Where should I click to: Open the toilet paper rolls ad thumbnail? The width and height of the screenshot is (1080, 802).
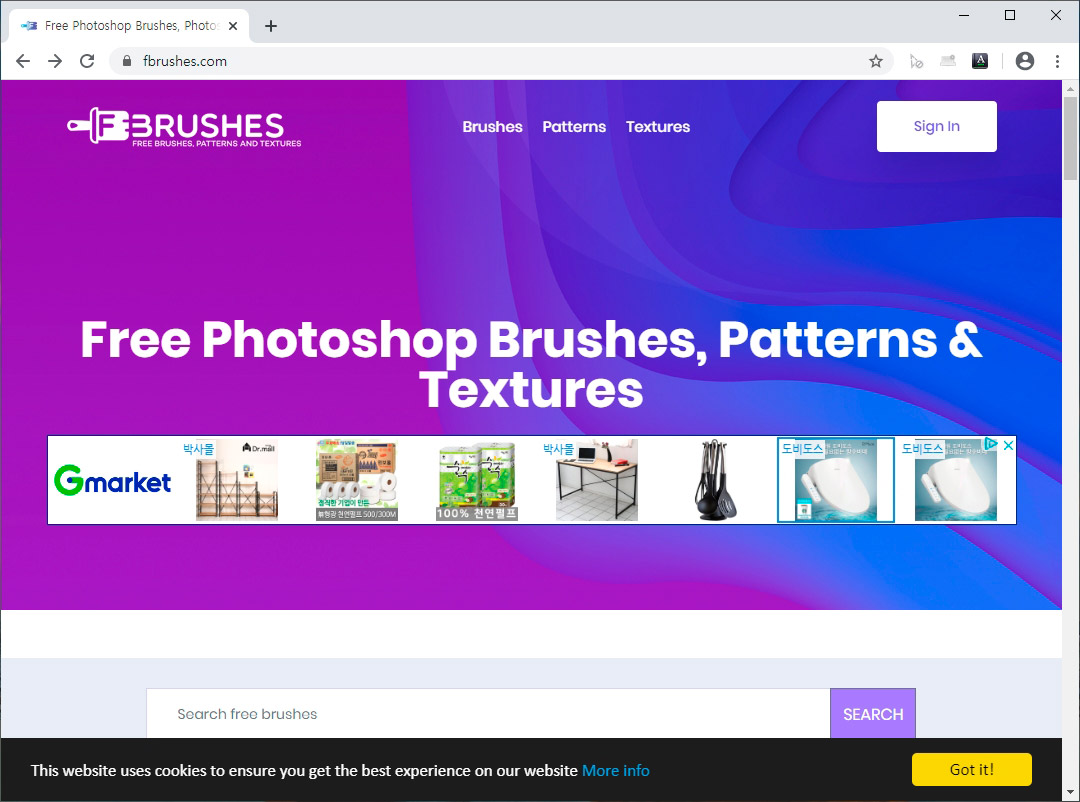(357, 480)
